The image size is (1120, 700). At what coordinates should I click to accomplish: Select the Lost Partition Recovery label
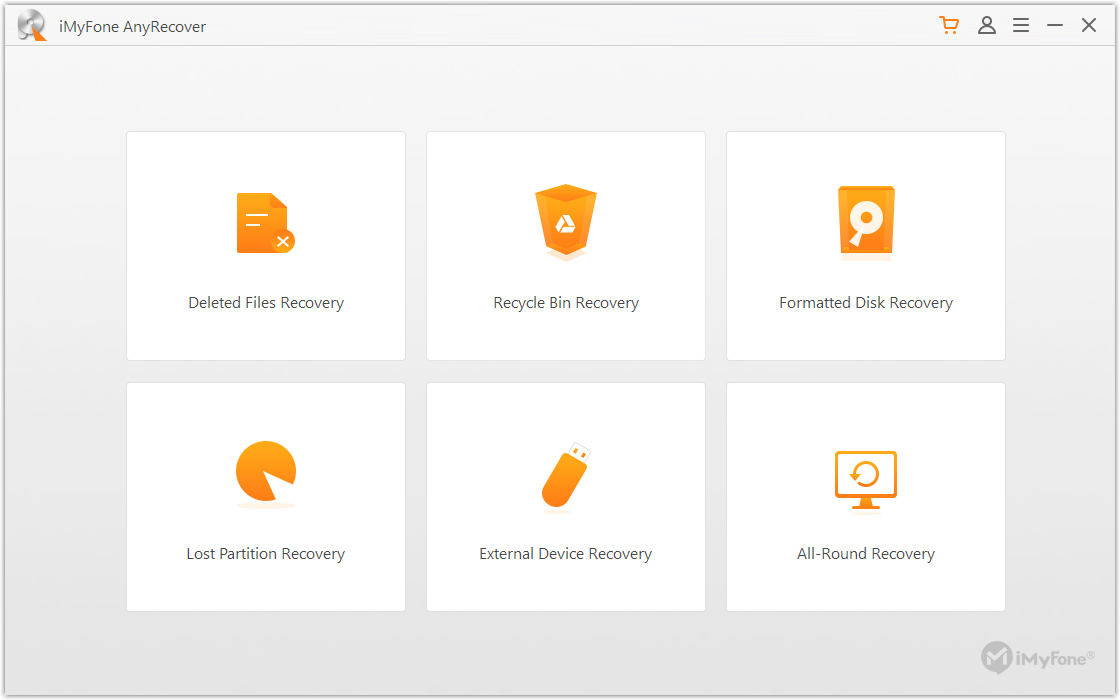266,554
